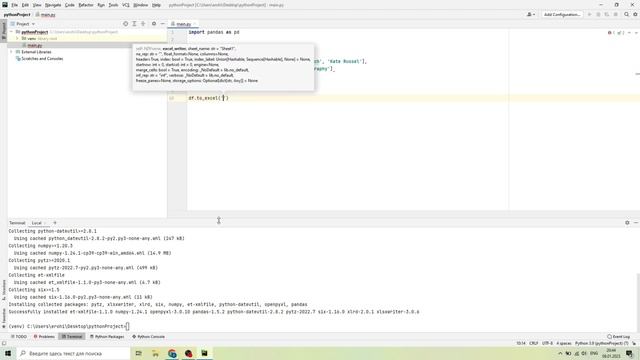Expand External Libraries node

coord(11,52)
